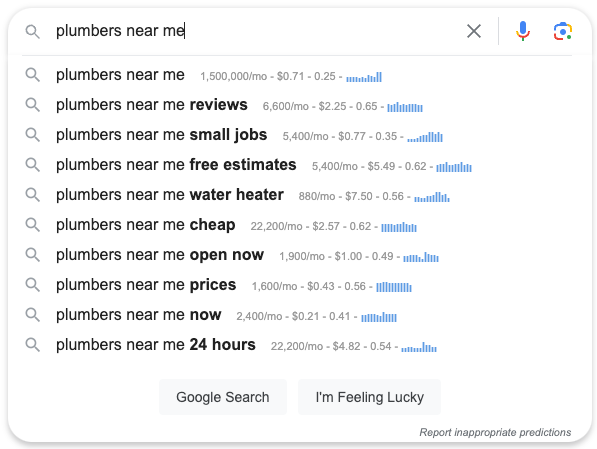Click the voice search microphone icon
The height and width of the screenshot is (449, 597).
tap(523, 31)
